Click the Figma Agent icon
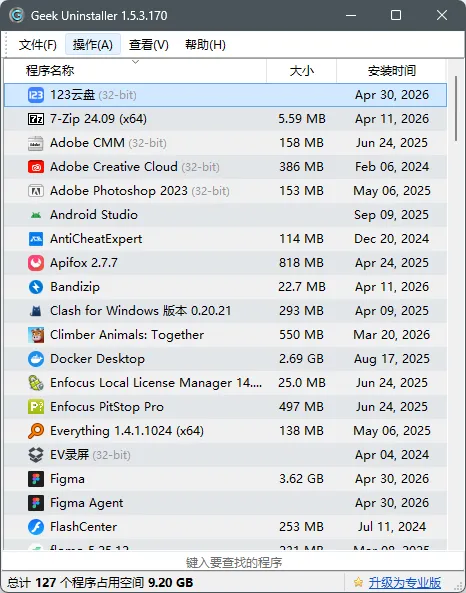 36,503
